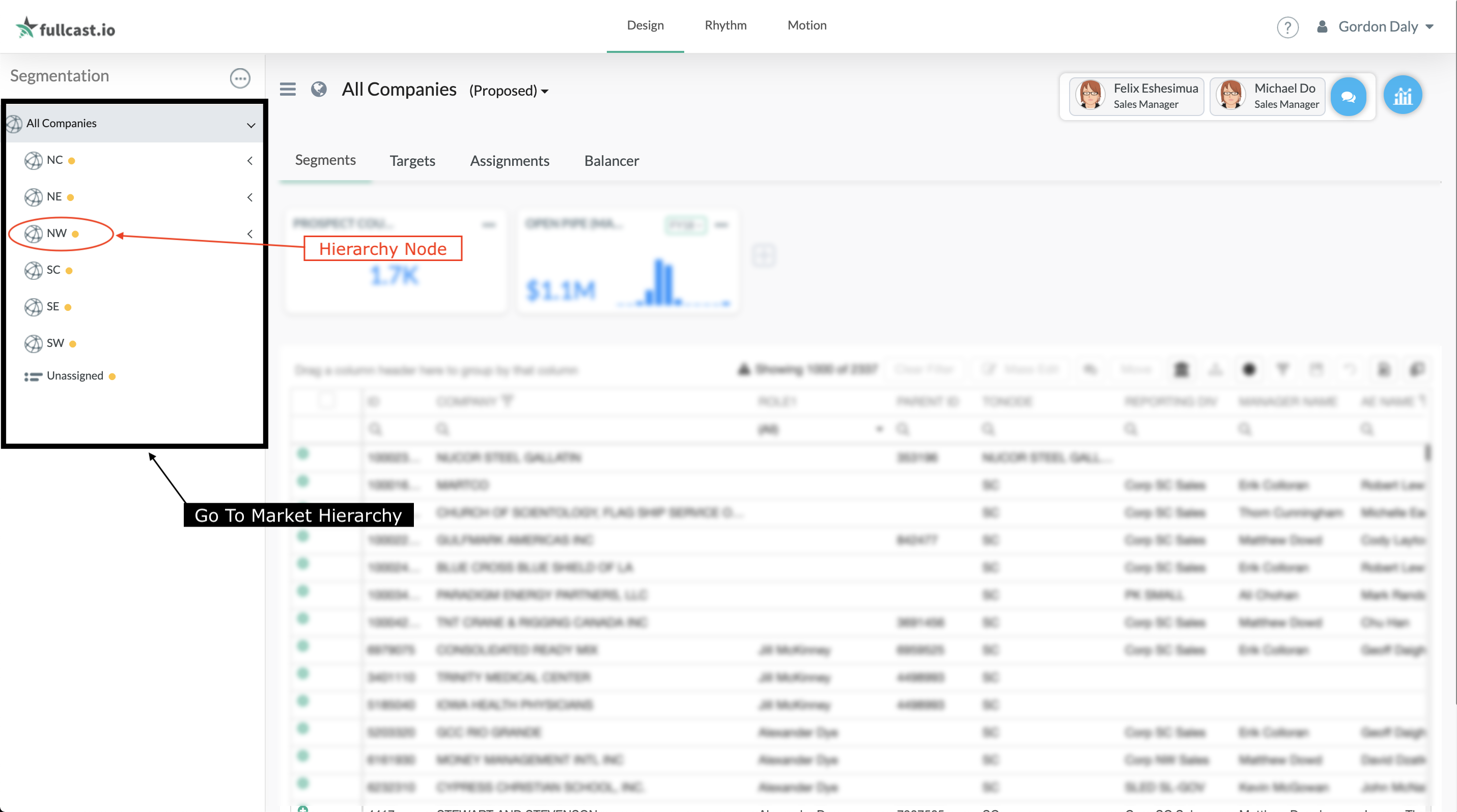Click the globe icon beside All Companies title

pos(319,89)
